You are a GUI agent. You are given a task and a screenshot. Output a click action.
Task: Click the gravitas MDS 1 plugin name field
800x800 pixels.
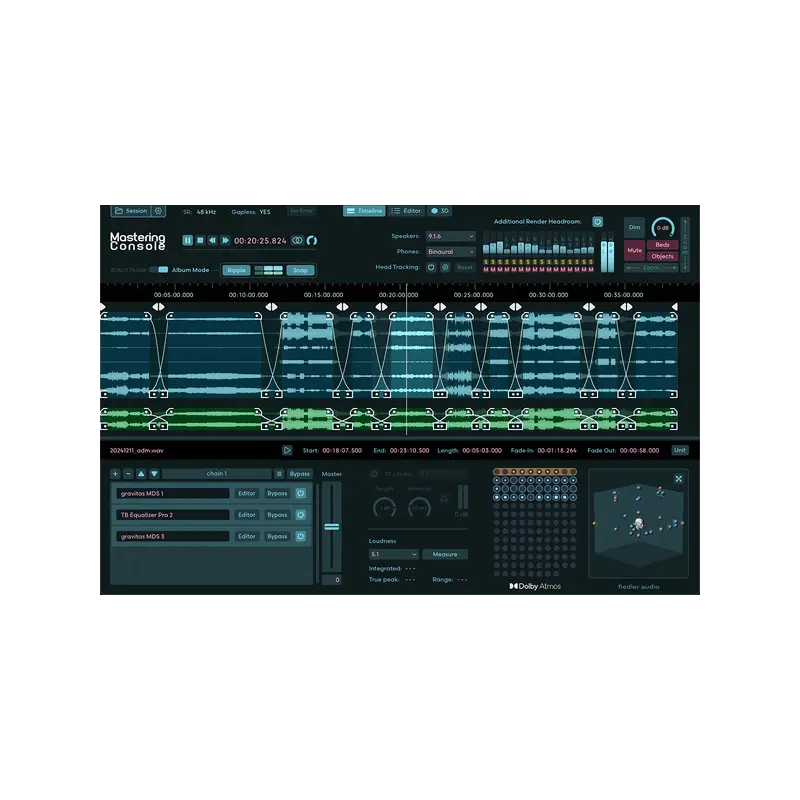[x=173, y=493]
